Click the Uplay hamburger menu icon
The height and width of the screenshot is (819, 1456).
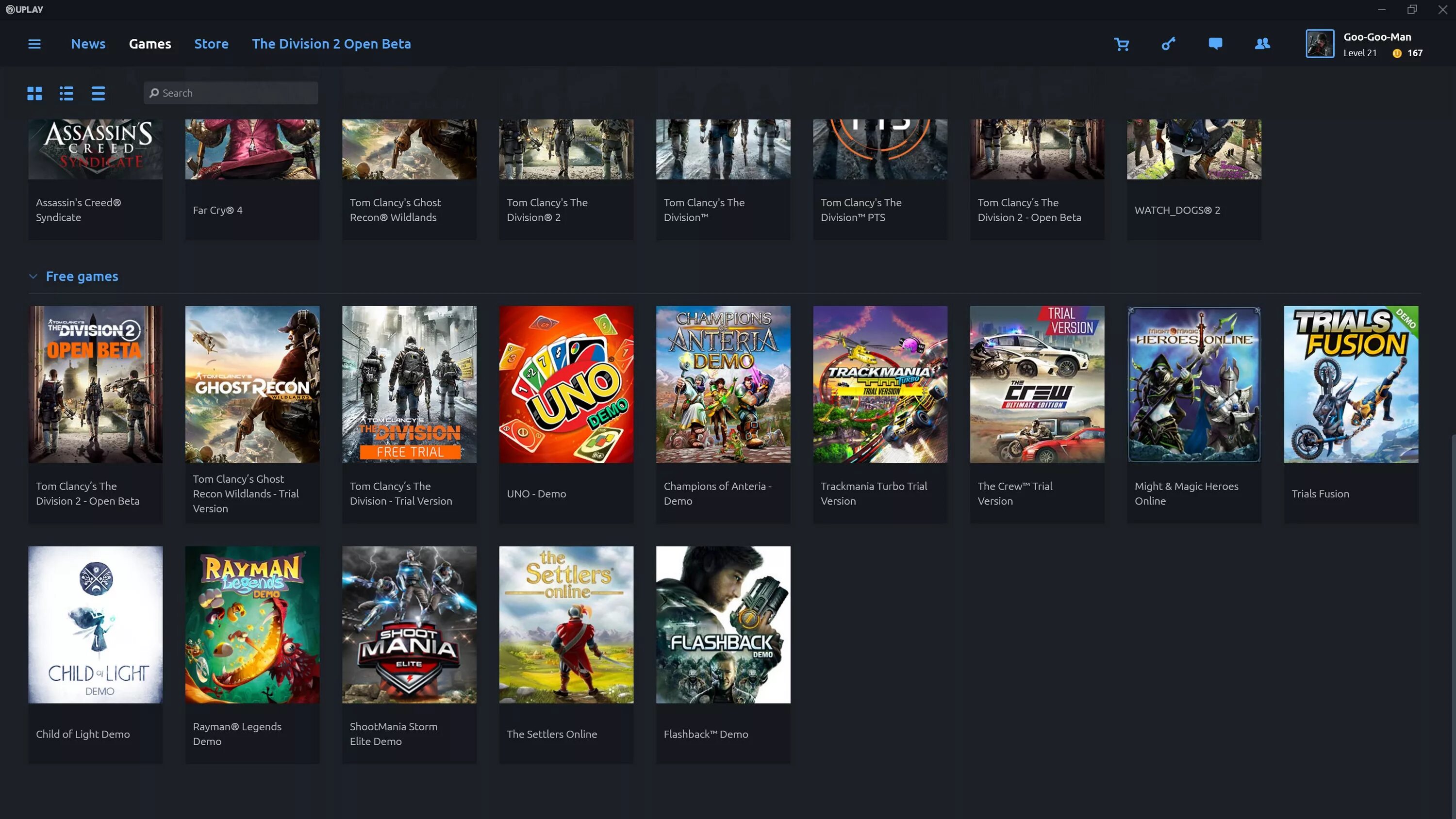(34, 43)
